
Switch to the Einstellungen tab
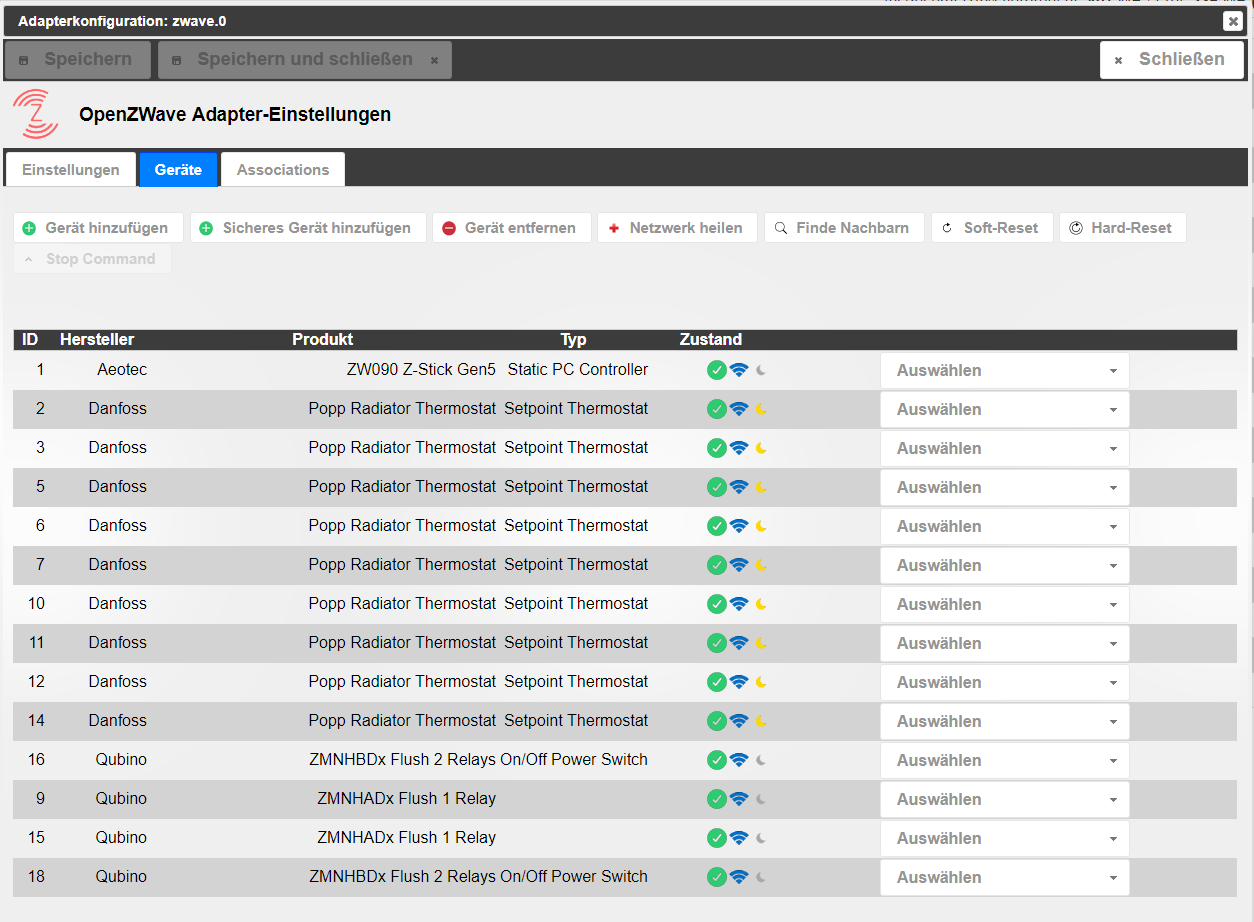coord(70,170)
